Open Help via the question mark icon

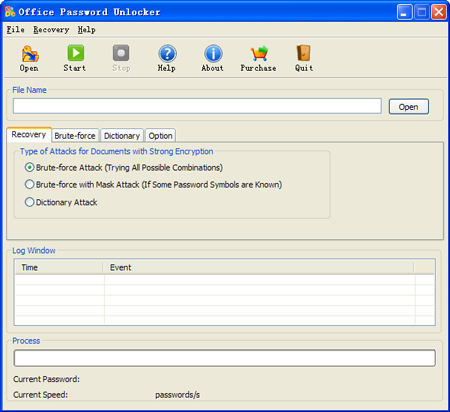pos(167,53)
